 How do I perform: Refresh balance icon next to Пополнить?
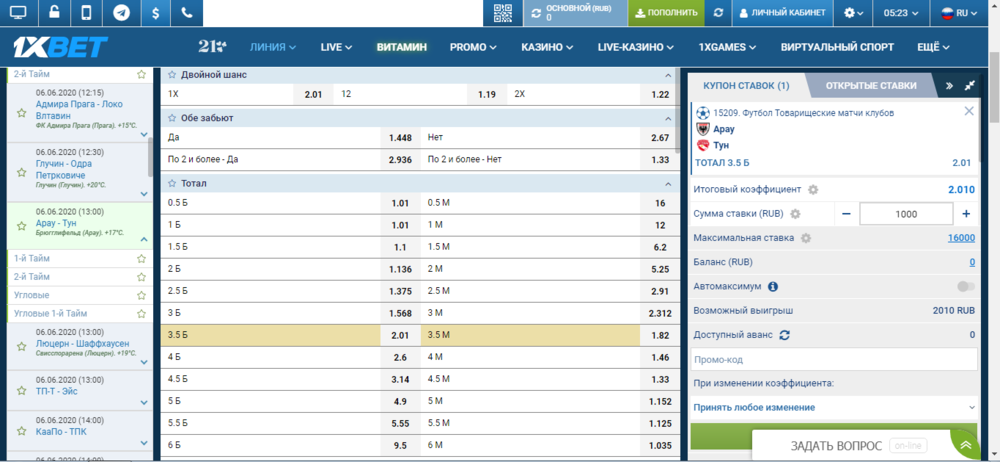718,13
